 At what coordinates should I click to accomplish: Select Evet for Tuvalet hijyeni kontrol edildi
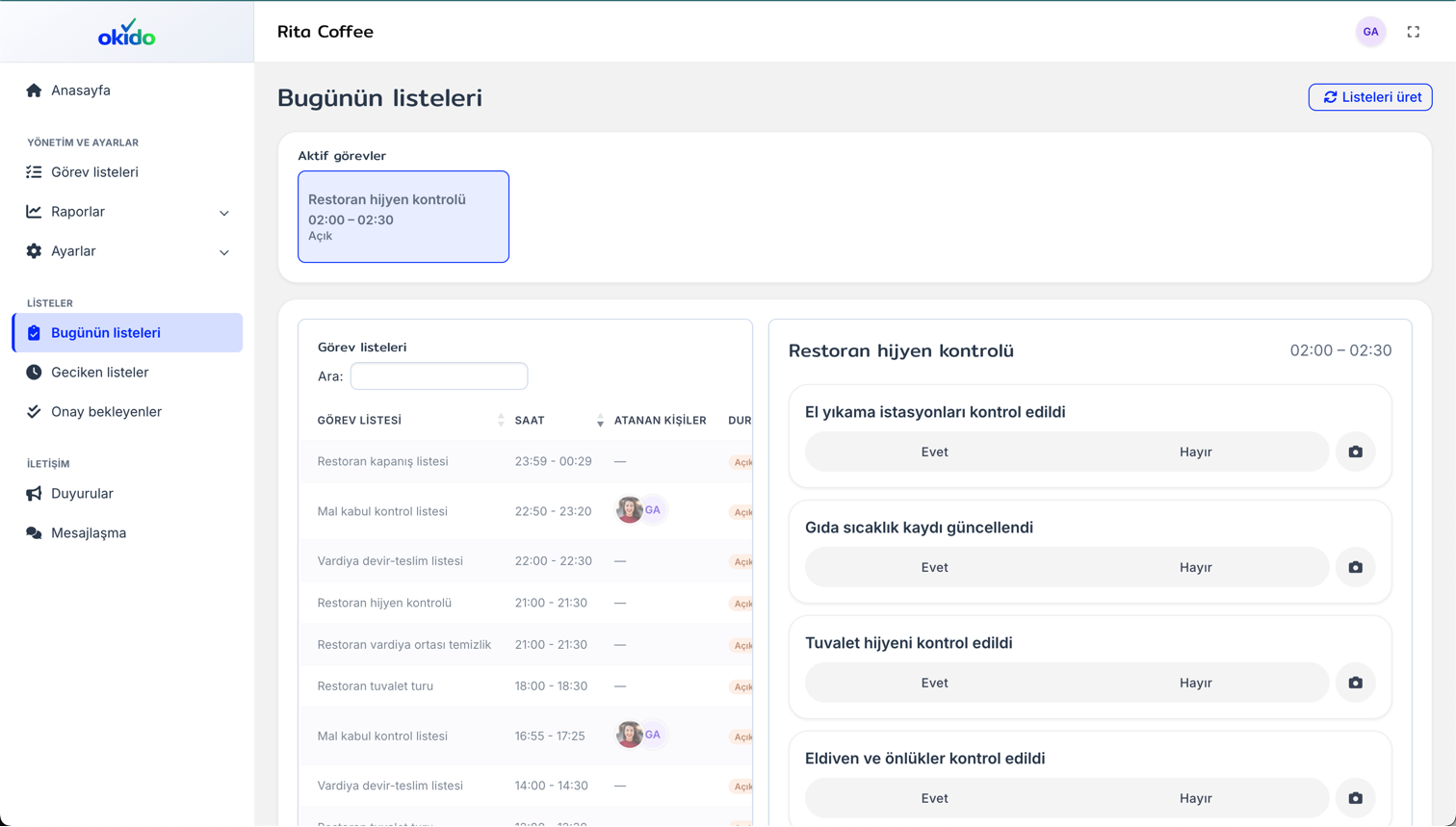point(934,683)
